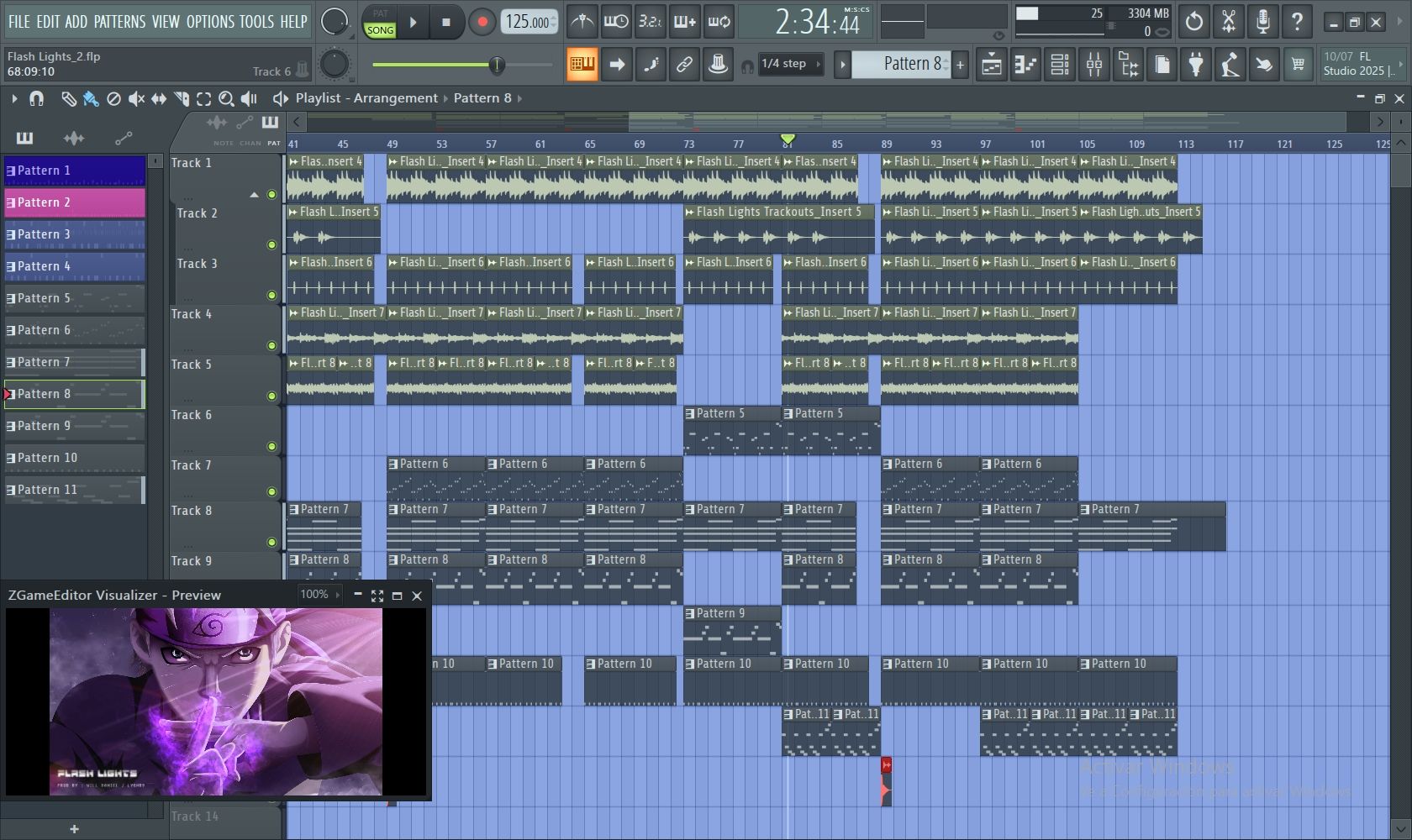Switch between PAT and SONG mode
The width and height of the screenshot is (1412, 840).
coord(380,23)
